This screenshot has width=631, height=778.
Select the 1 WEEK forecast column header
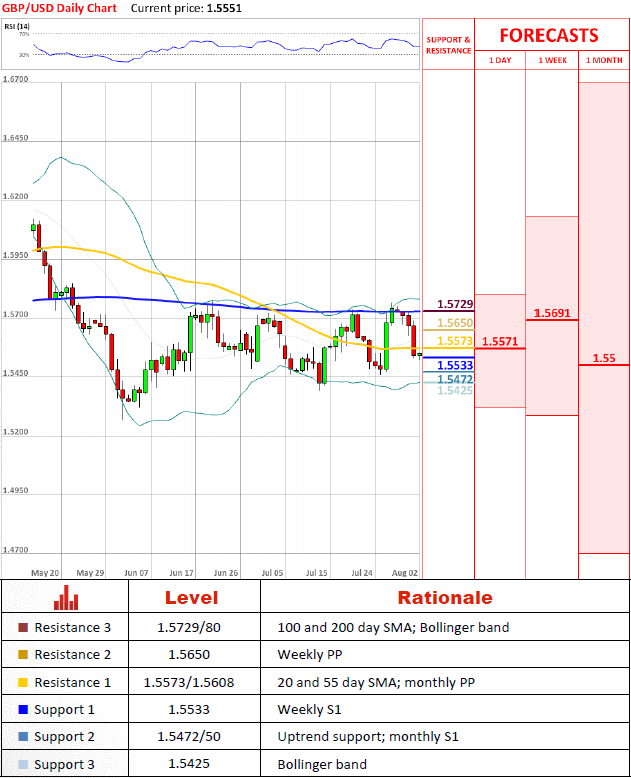coord(553,60)
